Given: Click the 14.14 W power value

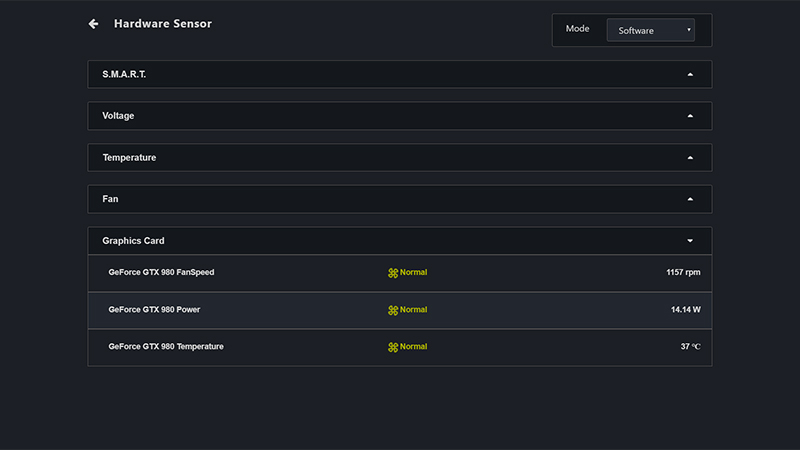Looking at the screenshot, I should tap(685, 310).
